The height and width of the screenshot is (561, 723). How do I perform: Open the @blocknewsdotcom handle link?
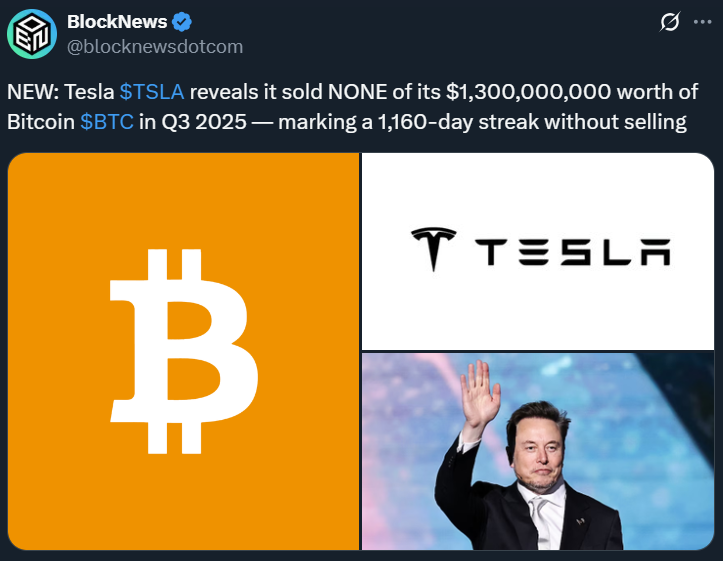(154, 47)
